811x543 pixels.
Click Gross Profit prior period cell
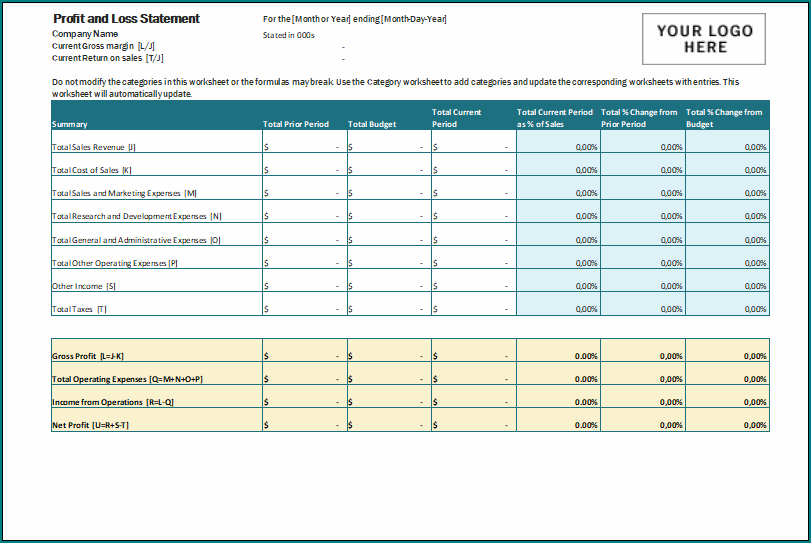coord(305,350)
